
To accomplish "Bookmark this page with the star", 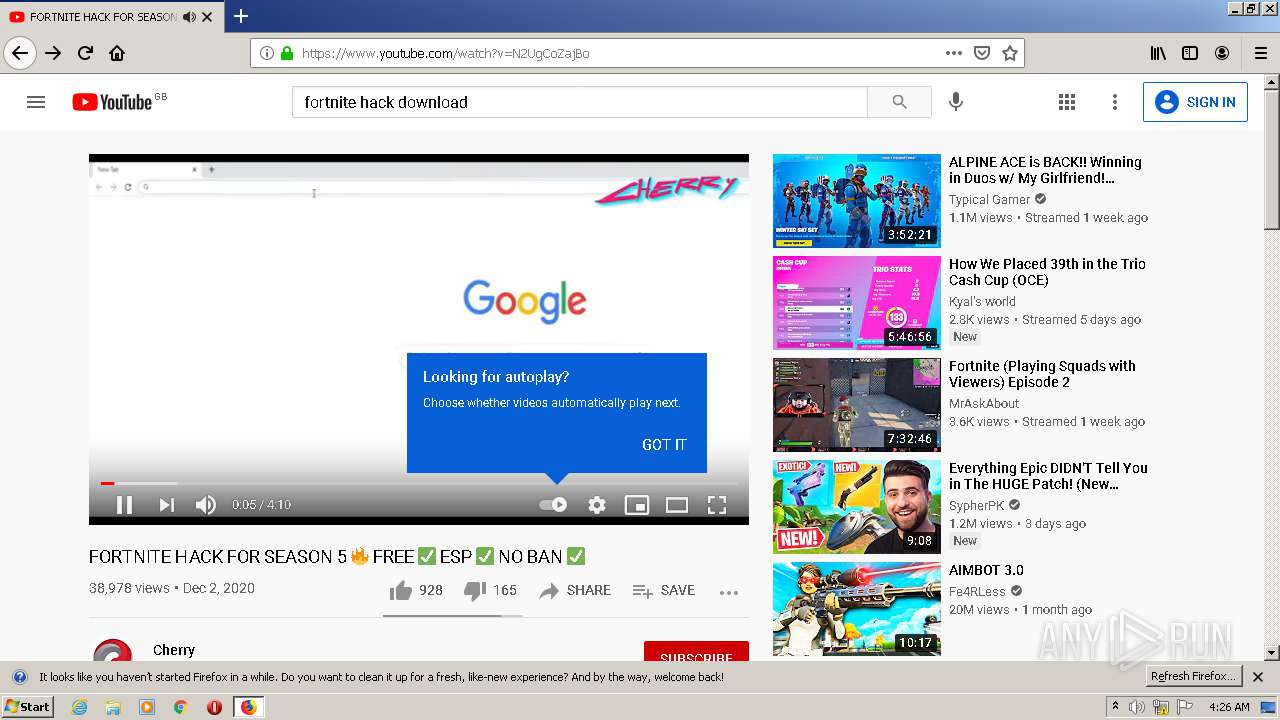I will 1010,53.
